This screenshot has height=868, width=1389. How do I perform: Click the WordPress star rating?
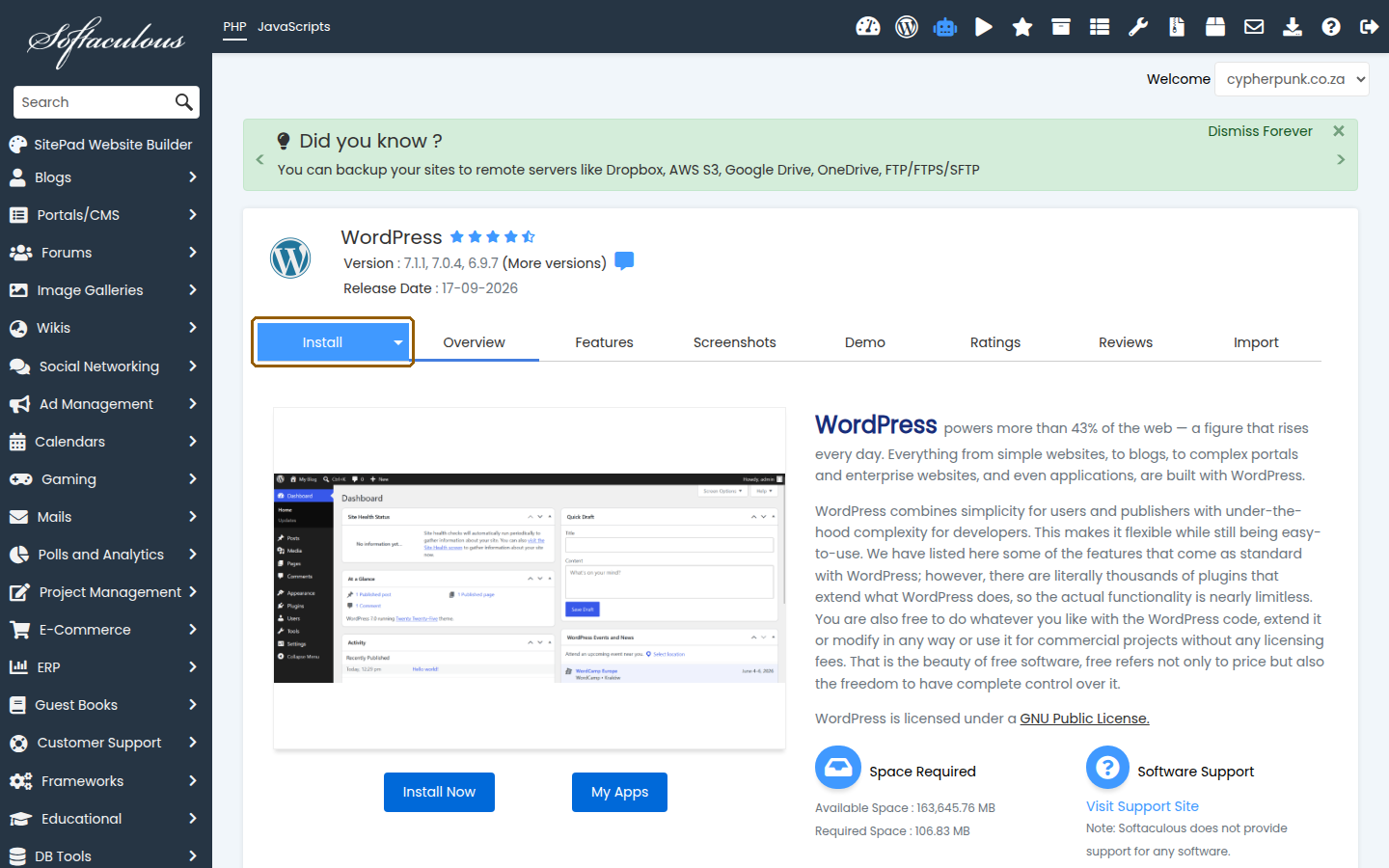click(492, 236)
